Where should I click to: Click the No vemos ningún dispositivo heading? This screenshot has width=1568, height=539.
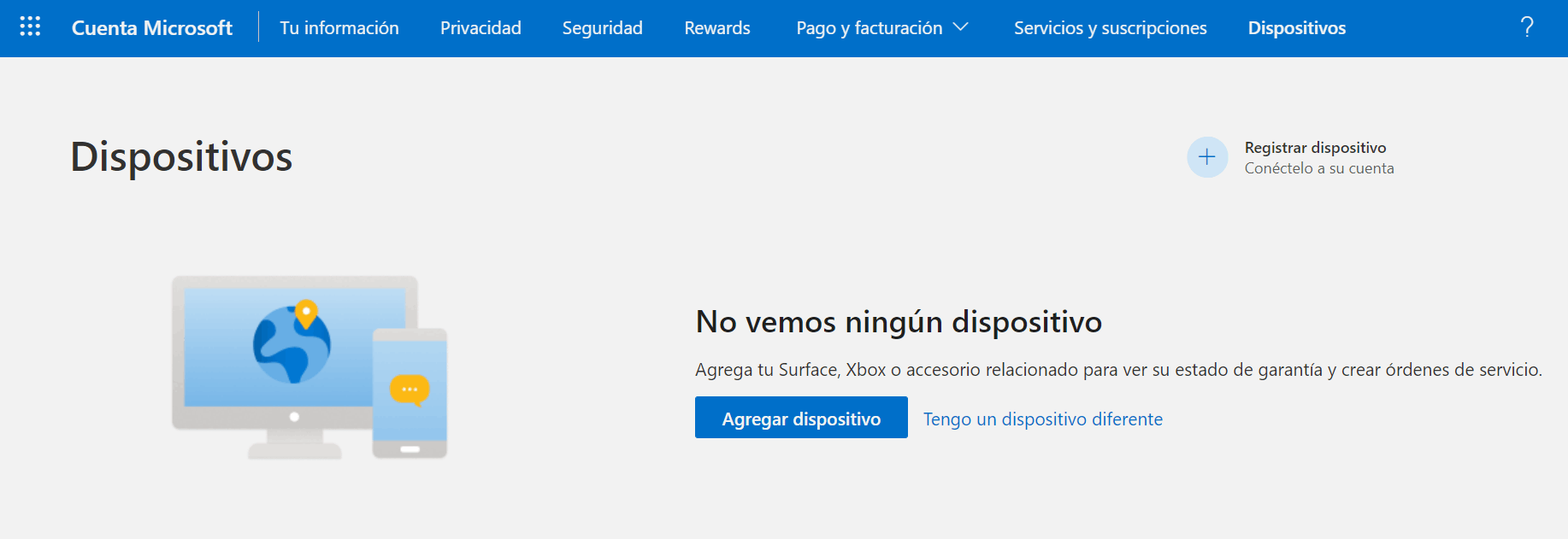[x=899, y=322]
